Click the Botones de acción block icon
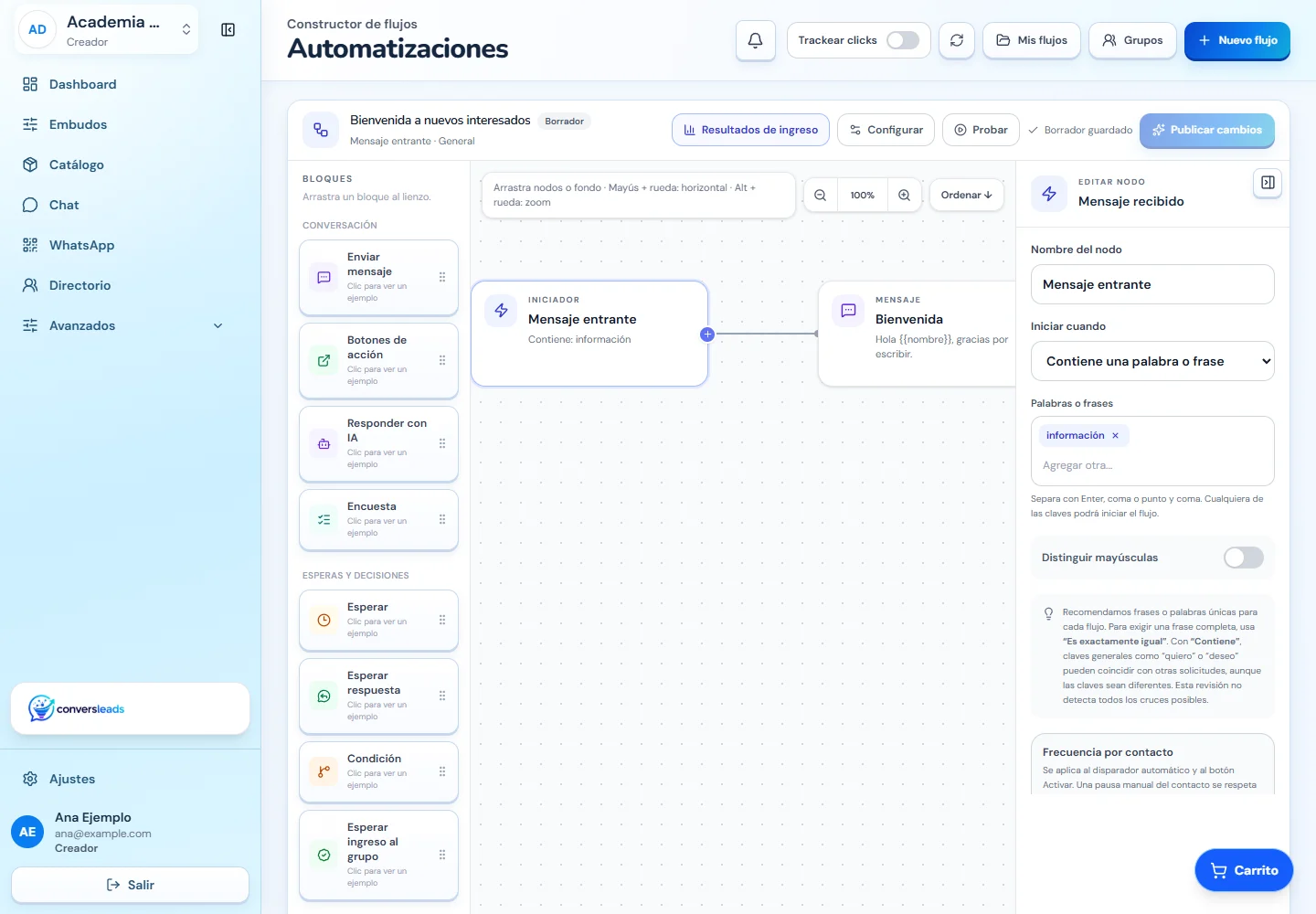Viewport: 1316px width, 914px height. pos(324,360)
